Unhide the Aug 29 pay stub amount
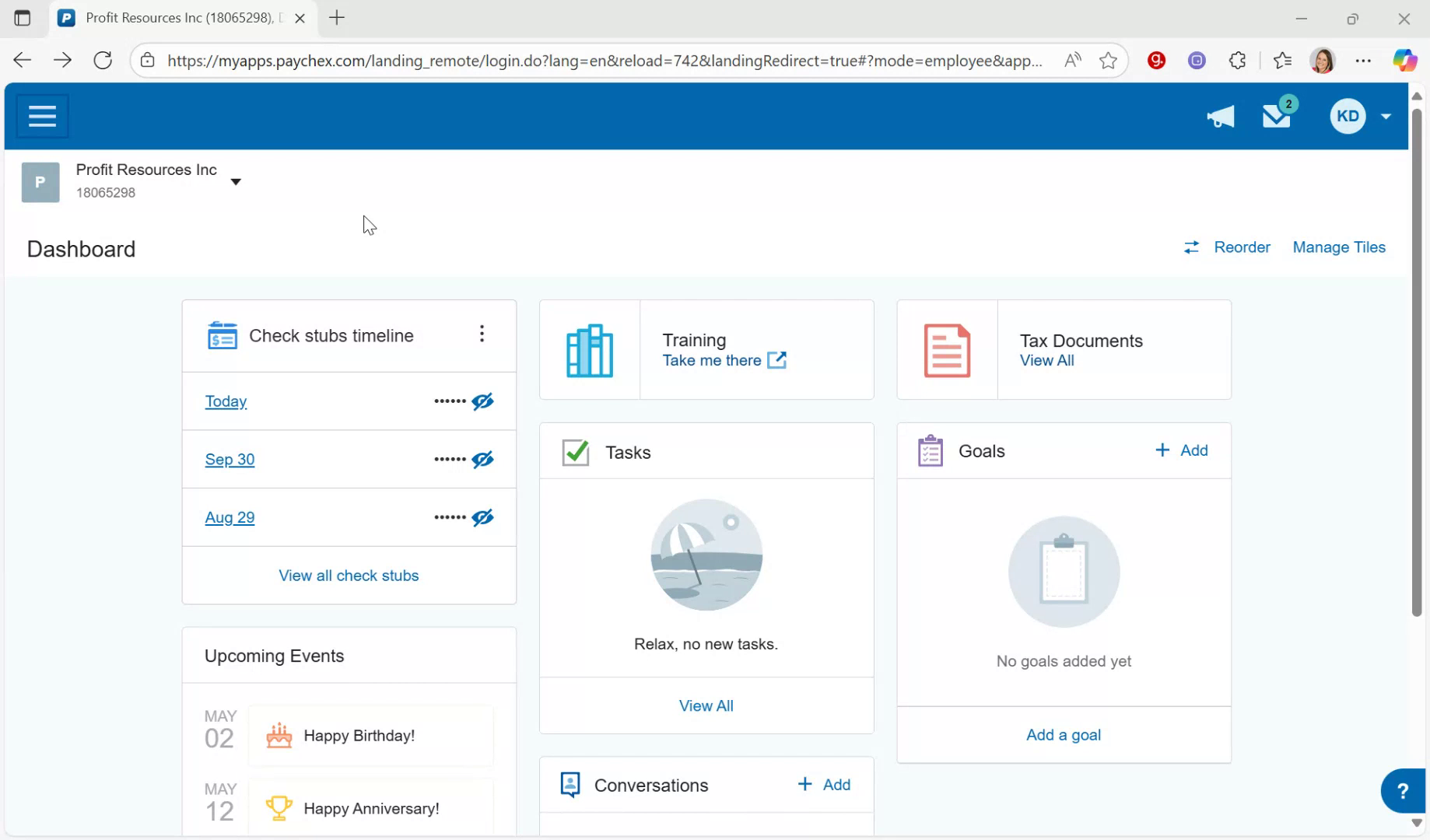 coord(483,517)
